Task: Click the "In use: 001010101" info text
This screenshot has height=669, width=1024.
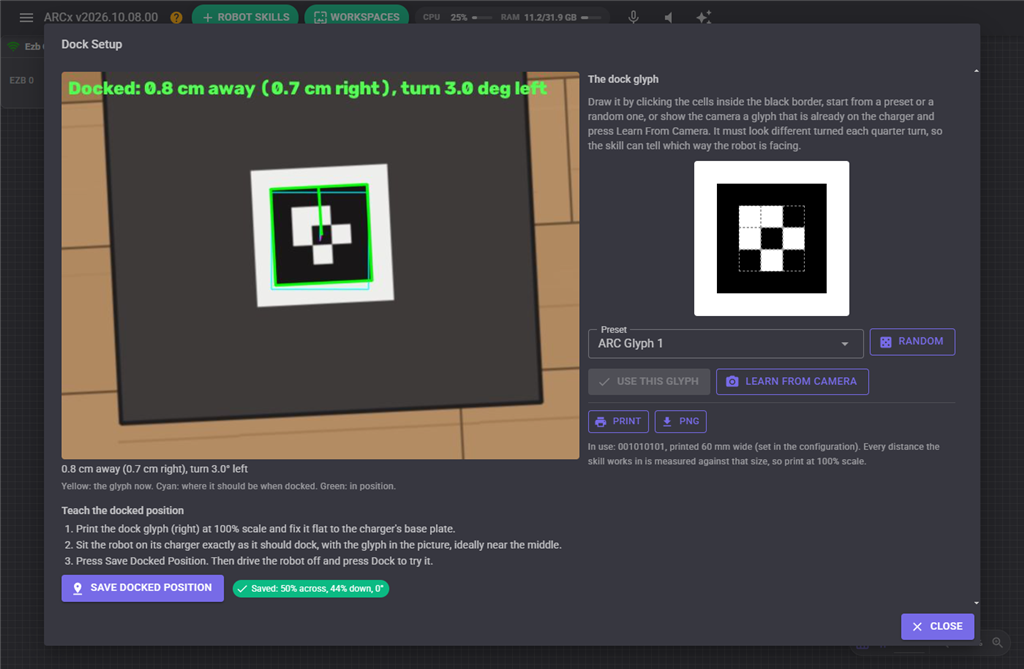Action: coord(763,454)
